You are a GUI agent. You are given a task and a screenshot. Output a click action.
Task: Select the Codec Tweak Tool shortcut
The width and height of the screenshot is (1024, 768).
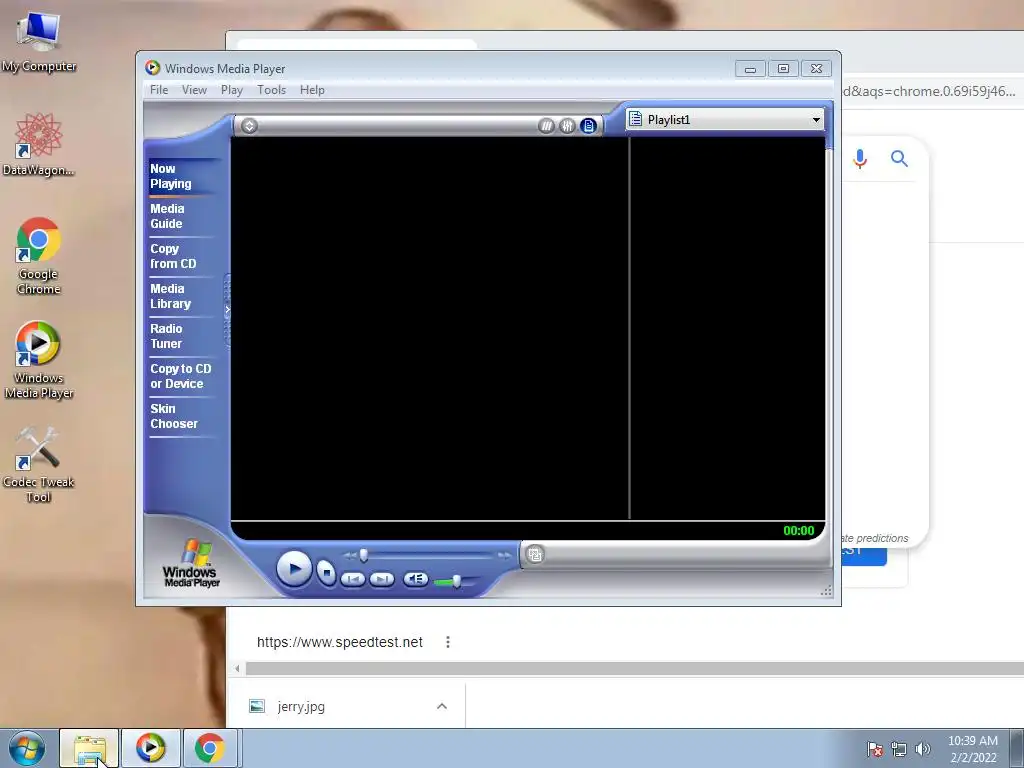(x=39, y=464)
